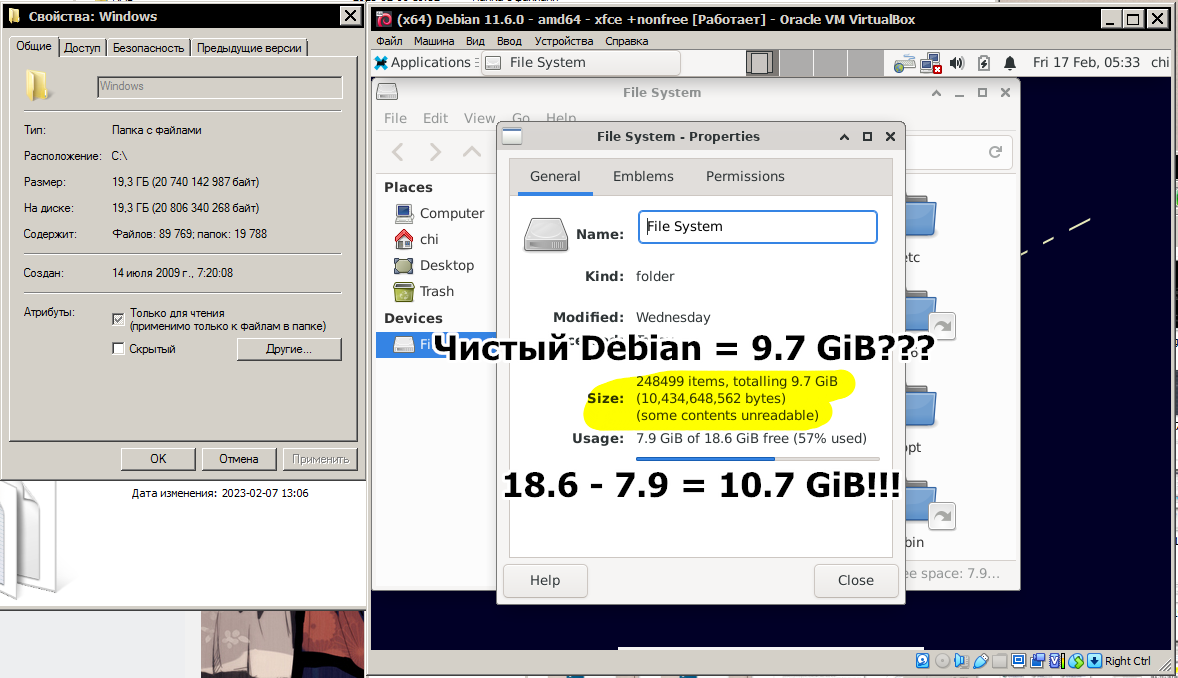The image size is (1178, 678).
Task: Click VirtualBox shared folders icon
Action: pyautogui.click(x=999, y=661)
